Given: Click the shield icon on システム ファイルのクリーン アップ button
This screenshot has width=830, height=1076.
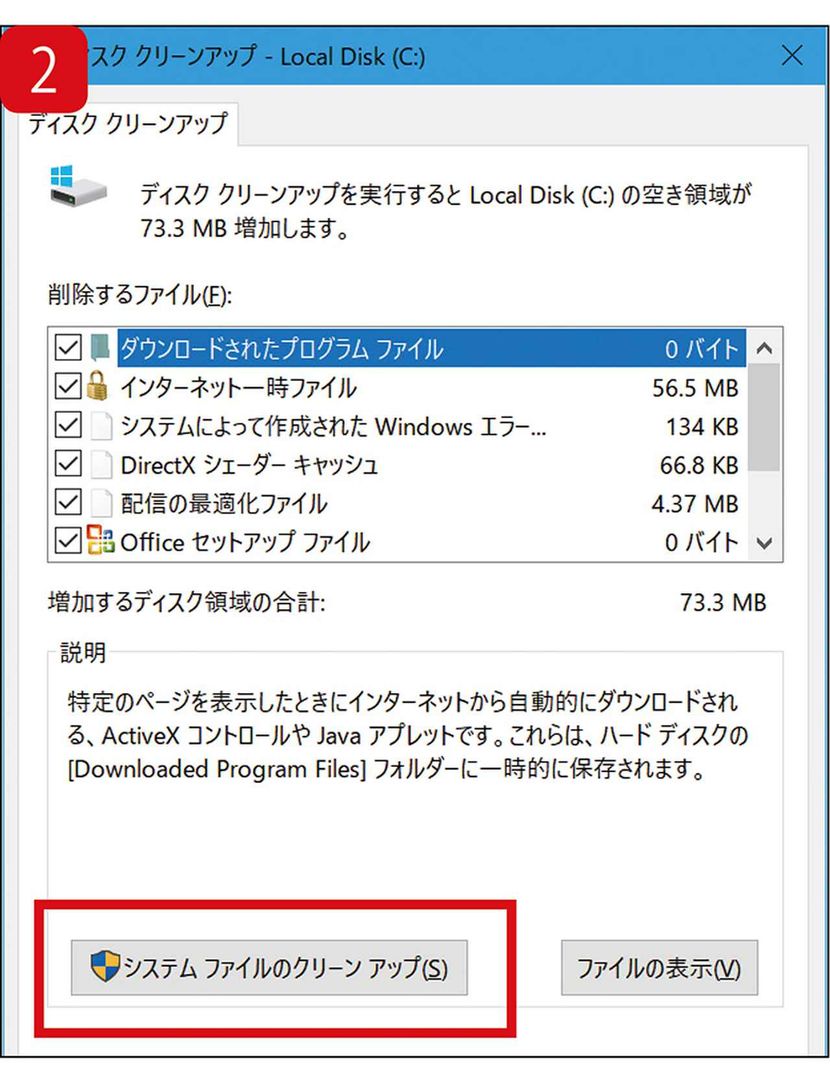Looking at the screenshot, I should [x=105, y=965].
